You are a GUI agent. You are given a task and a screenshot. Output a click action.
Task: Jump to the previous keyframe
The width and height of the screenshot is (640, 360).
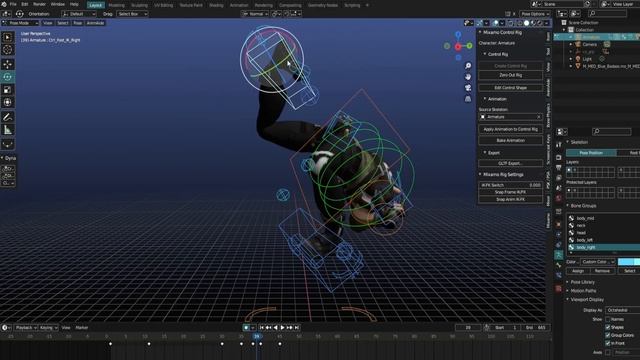[x=268, y=327]
